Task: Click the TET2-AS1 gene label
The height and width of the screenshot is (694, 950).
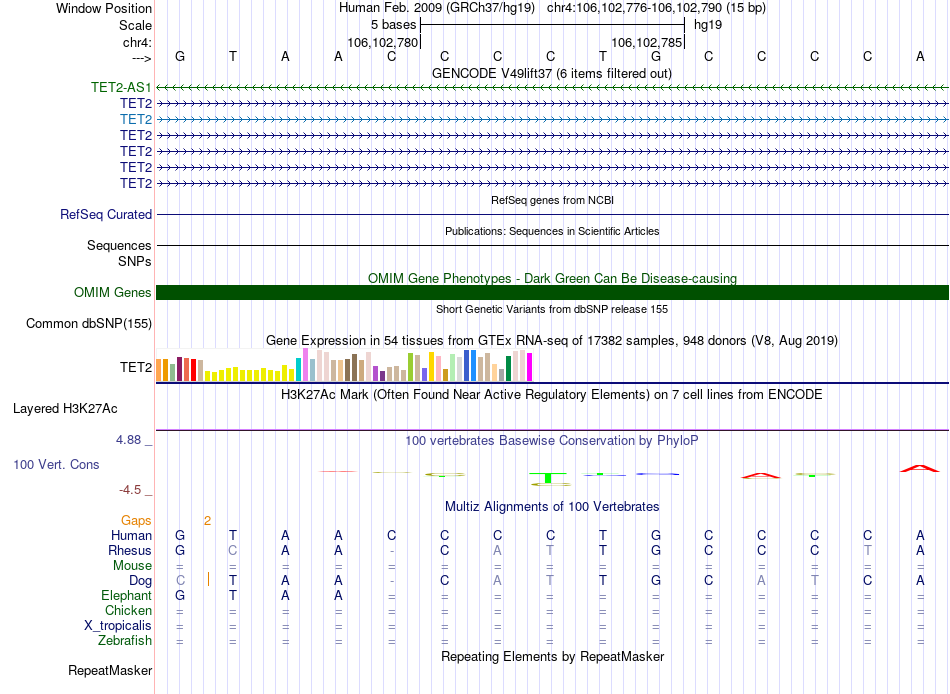Action: click(121, 87)
